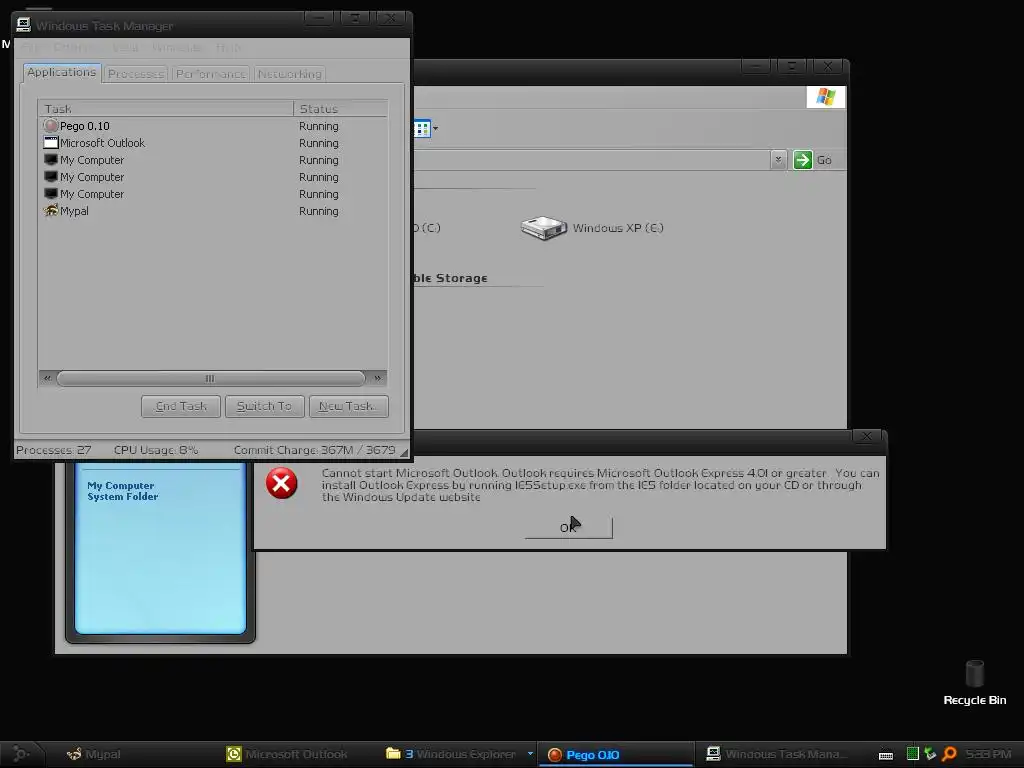The height and width of the screenshot is (768, 1024).
Task: Click the green CPU meter tray icon
Action: [x=912, y=754]
